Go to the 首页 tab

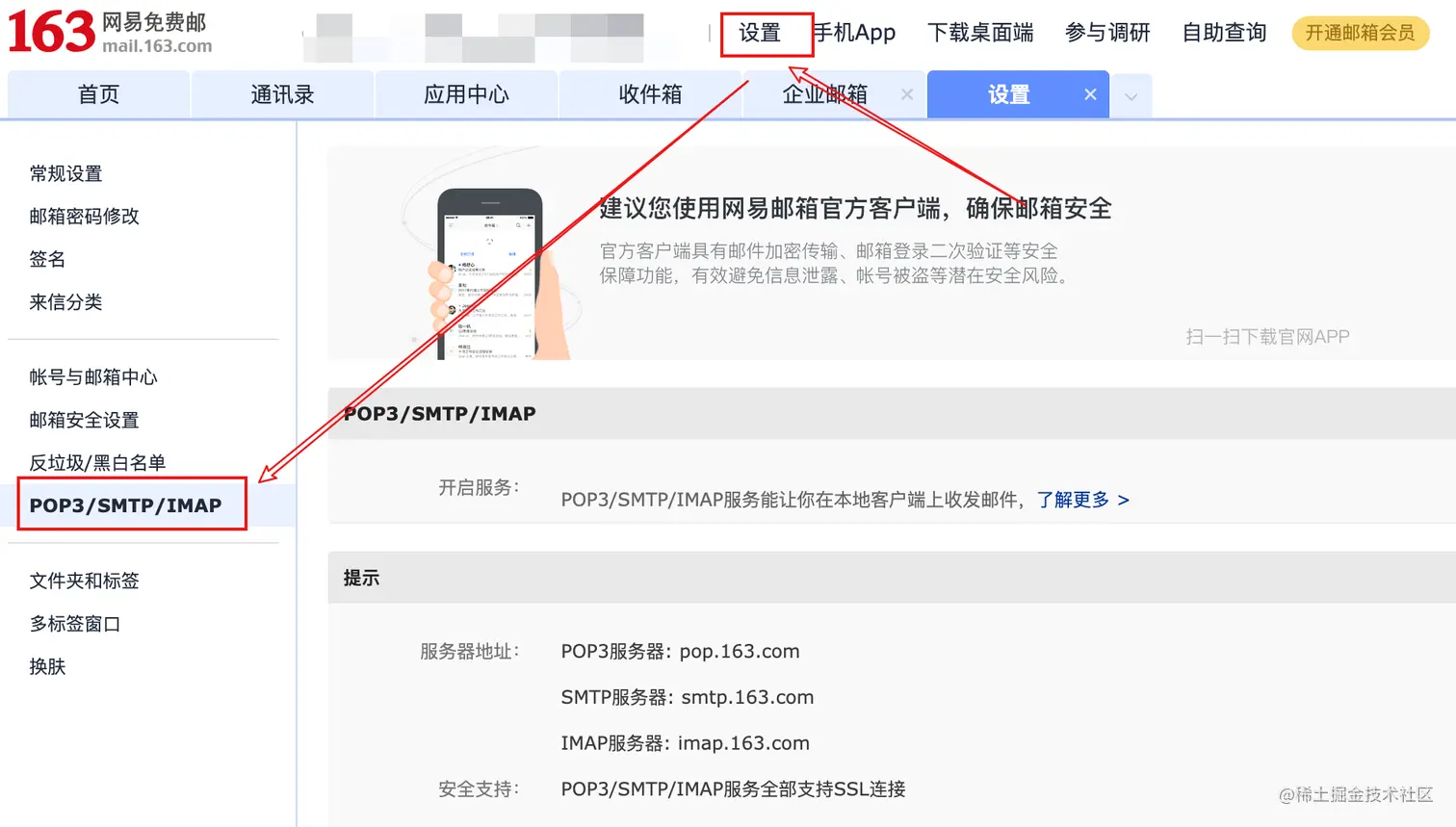[98, 94]
